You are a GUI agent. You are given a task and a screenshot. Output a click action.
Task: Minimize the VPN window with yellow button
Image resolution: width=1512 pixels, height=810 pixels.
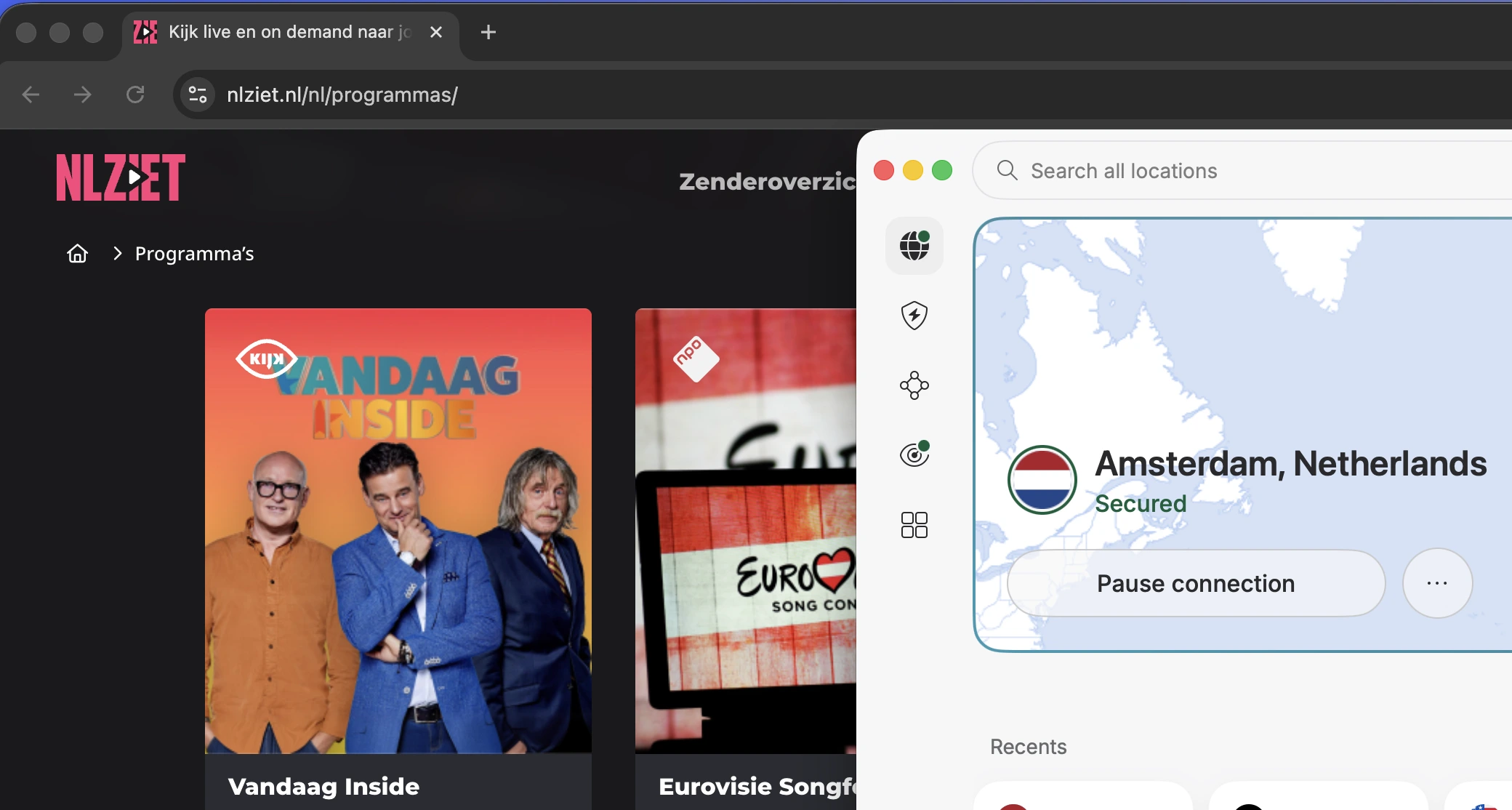coord(913,170)
